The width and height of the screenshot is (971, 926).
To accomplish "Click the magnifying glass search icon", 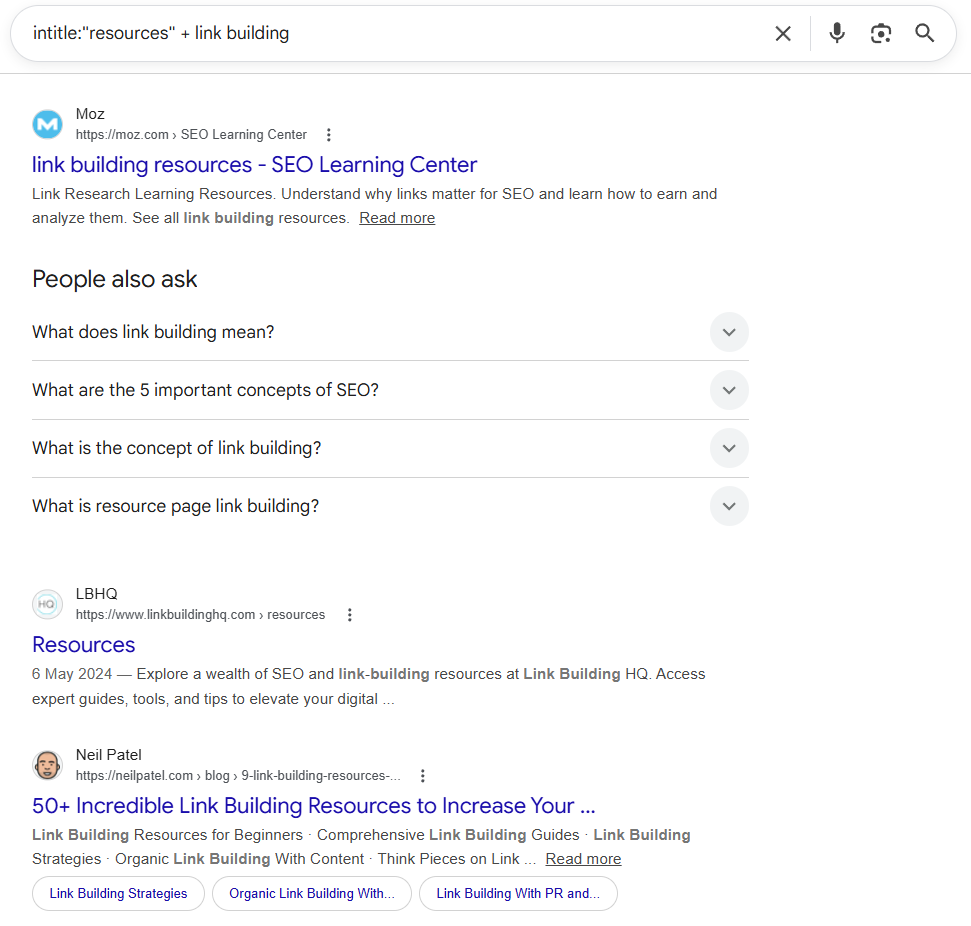I will click(924, 33).
